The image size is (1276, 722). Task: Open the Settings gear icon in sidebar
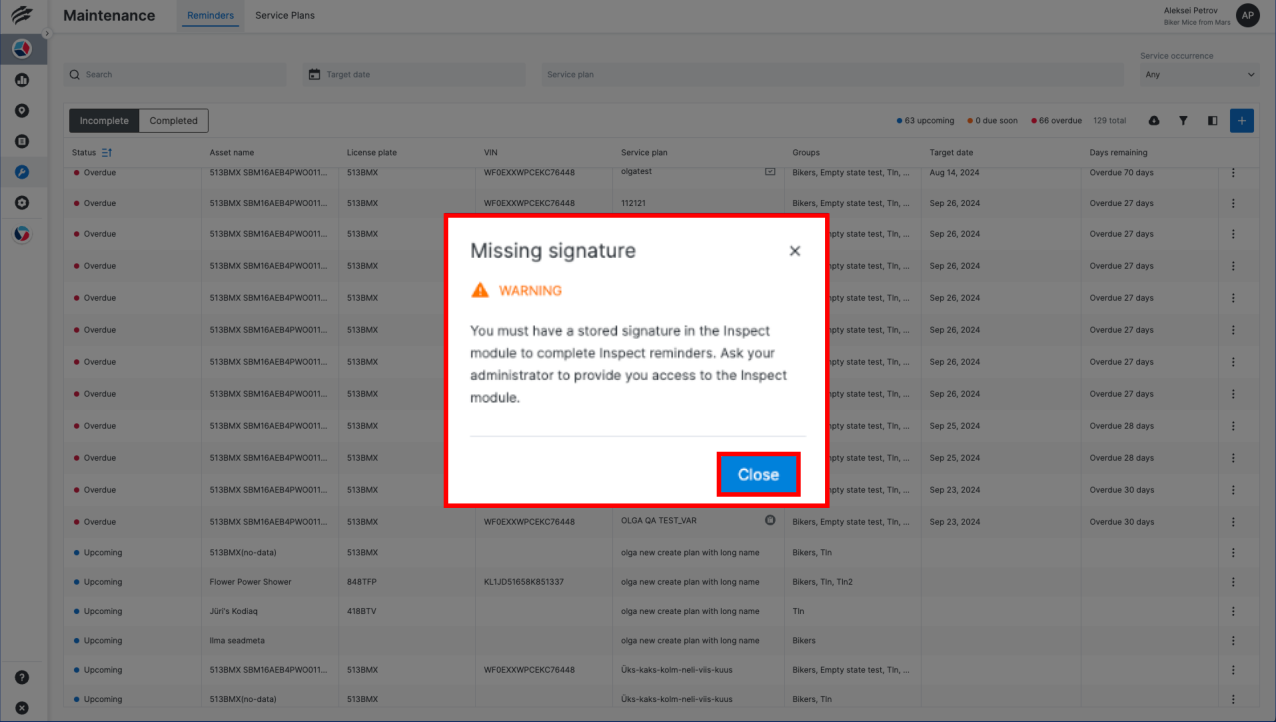click(x=21, y=202)
